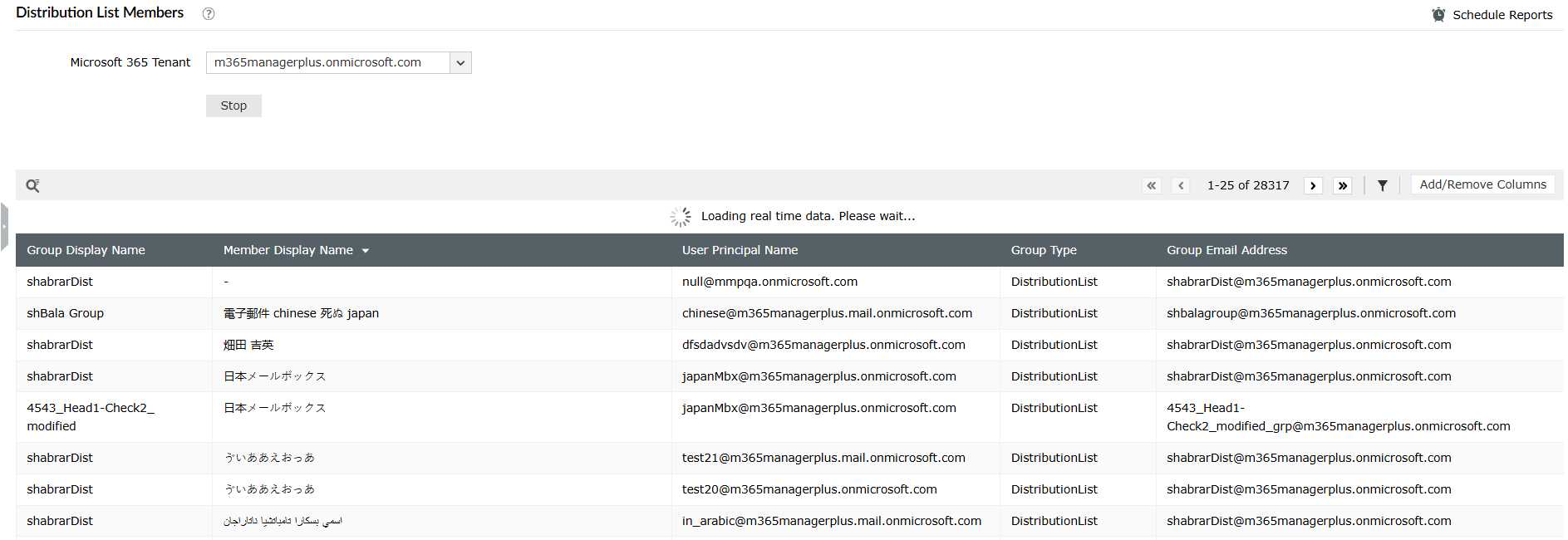Select the shBala Group row cell

65,313
